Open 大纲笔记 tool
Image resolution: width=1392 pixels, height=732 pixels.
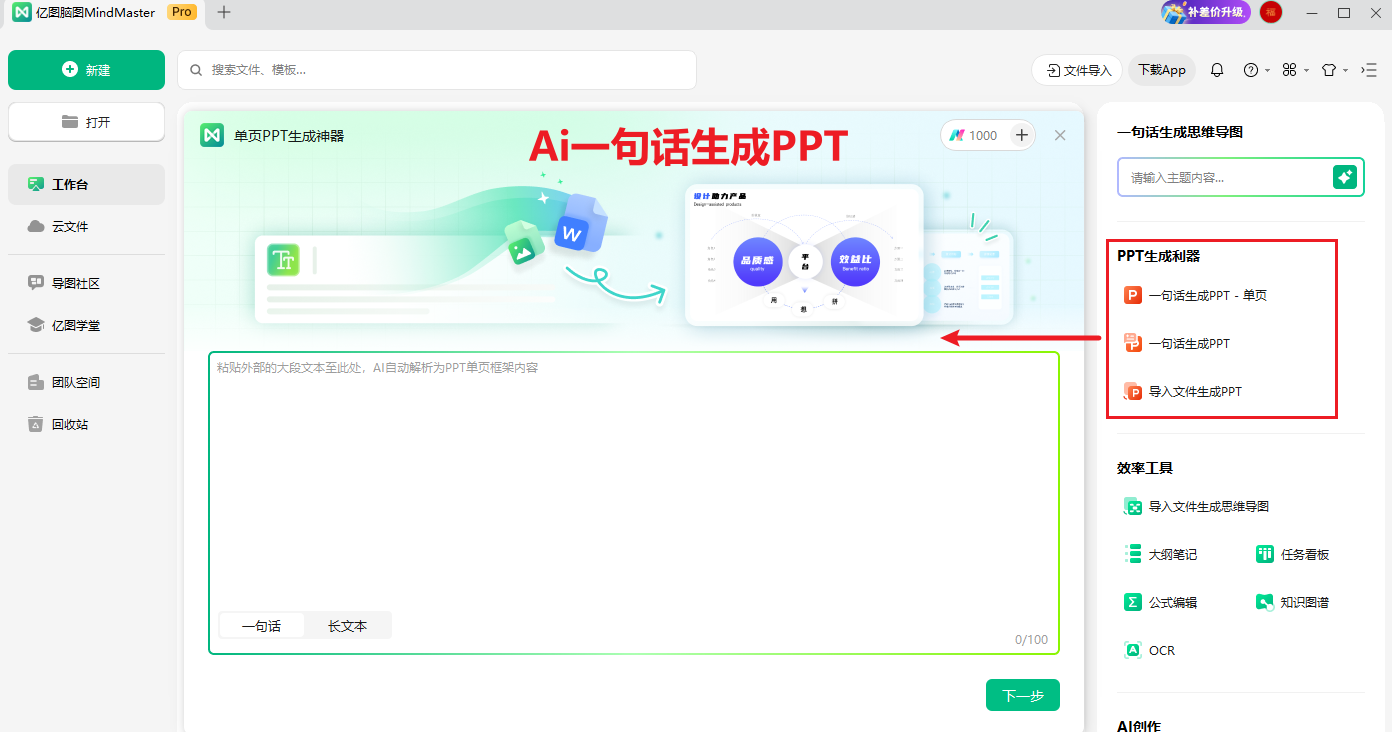pyautogui.click(x=1161, y=554)
